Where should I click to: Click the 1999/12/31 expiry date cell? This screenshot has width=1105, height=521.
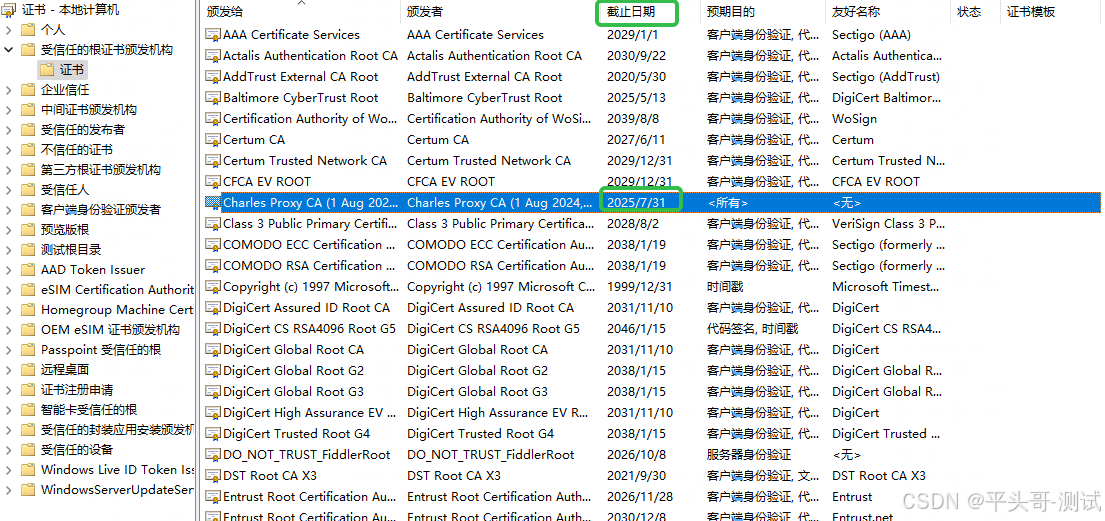pyautogui.click(x=640, y=287)
